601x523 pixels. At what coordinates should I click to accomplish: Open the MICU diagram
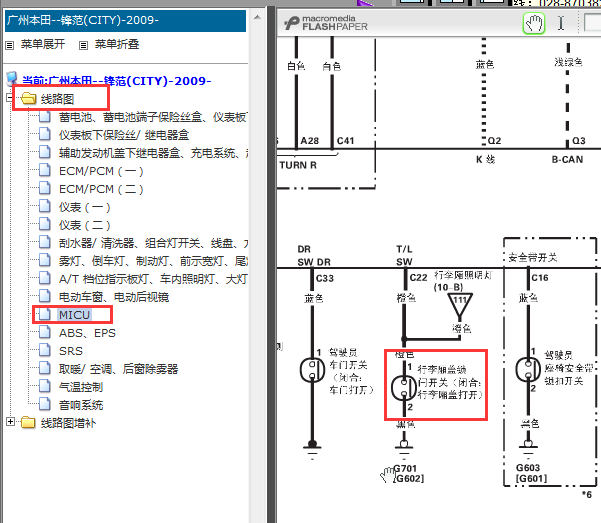(x=74, y=315)
